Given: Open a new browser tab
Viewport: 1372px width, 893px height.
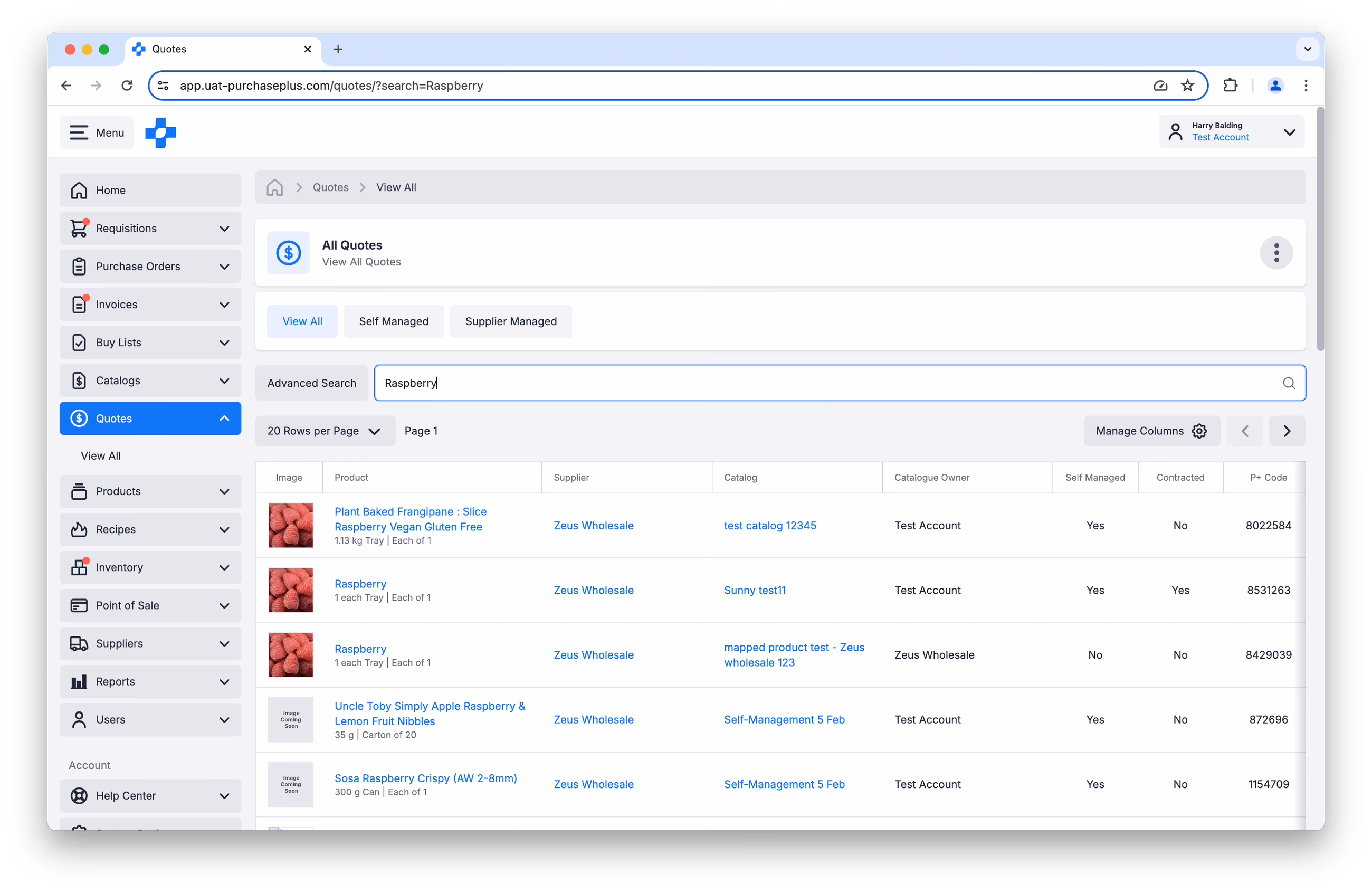Looking at the screenshot, I should [x=338, y=49].
